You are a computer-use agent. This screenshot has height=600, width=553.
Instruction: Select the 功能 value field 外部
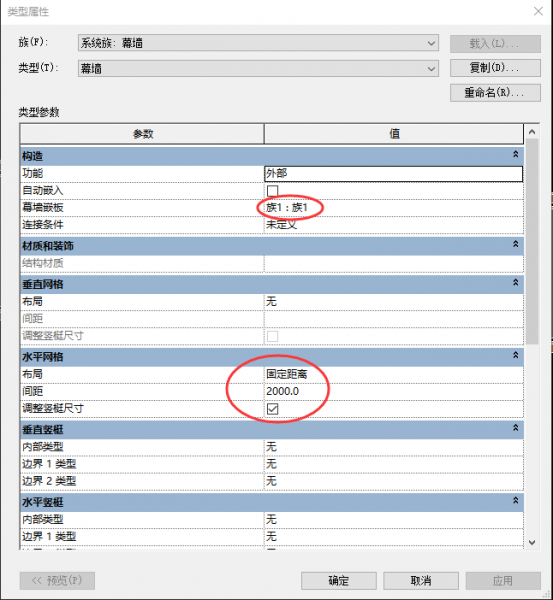pos(394,174)
